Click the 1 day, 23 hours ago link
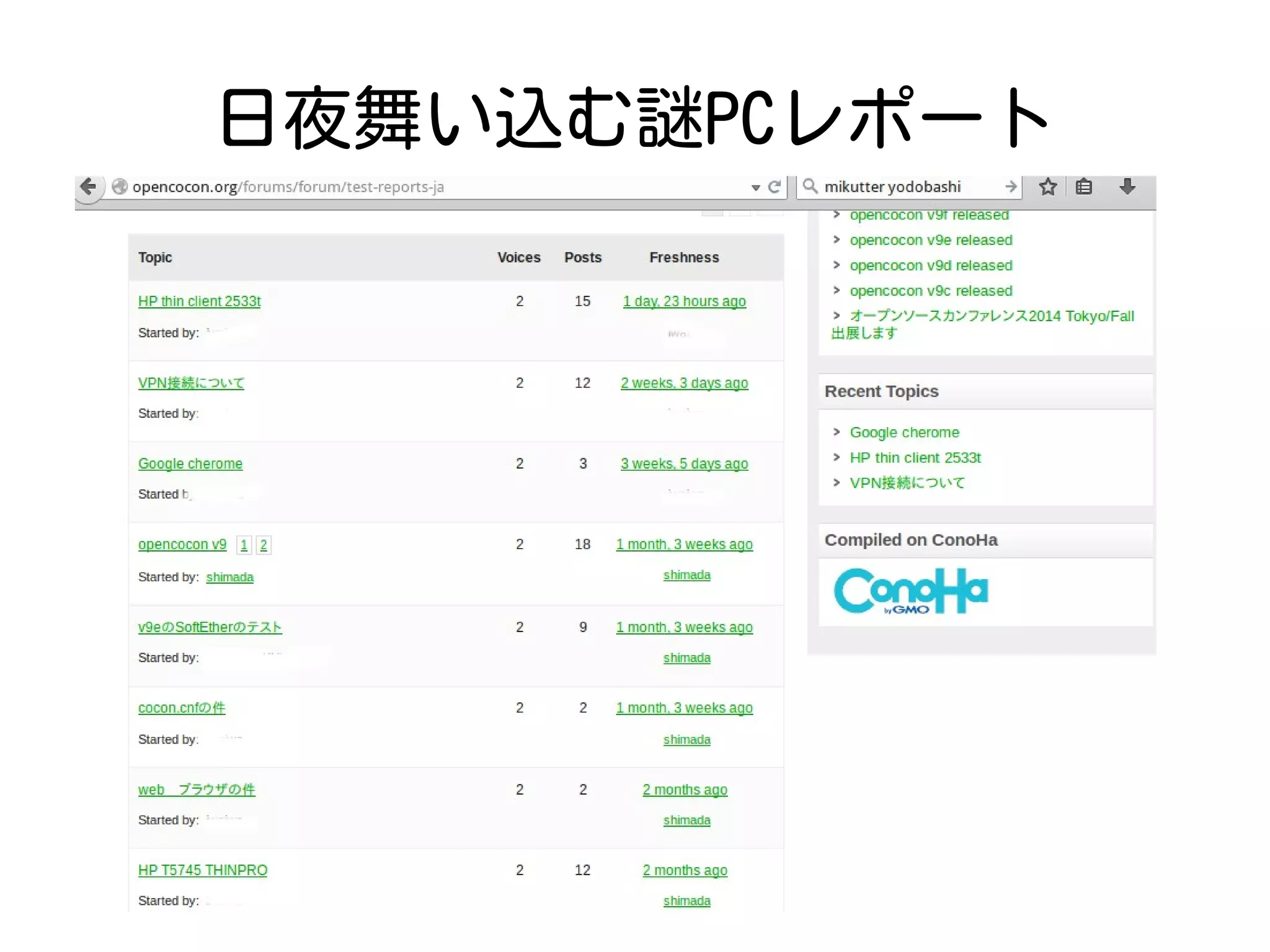Viewport: 1270px width, 952px height. coord(685,301)
